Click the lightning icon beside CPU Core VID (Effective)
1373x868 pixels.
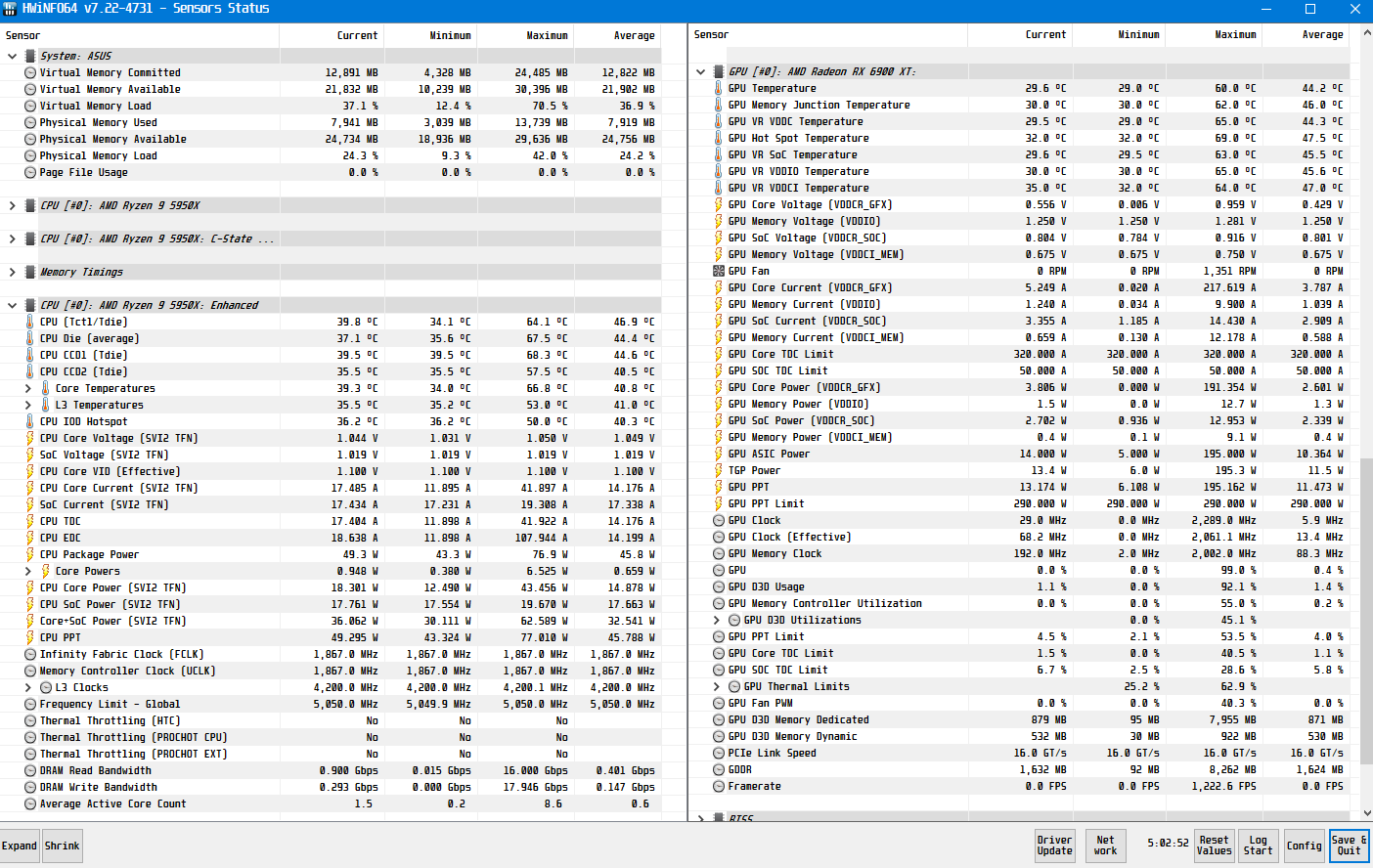[30, 471]
